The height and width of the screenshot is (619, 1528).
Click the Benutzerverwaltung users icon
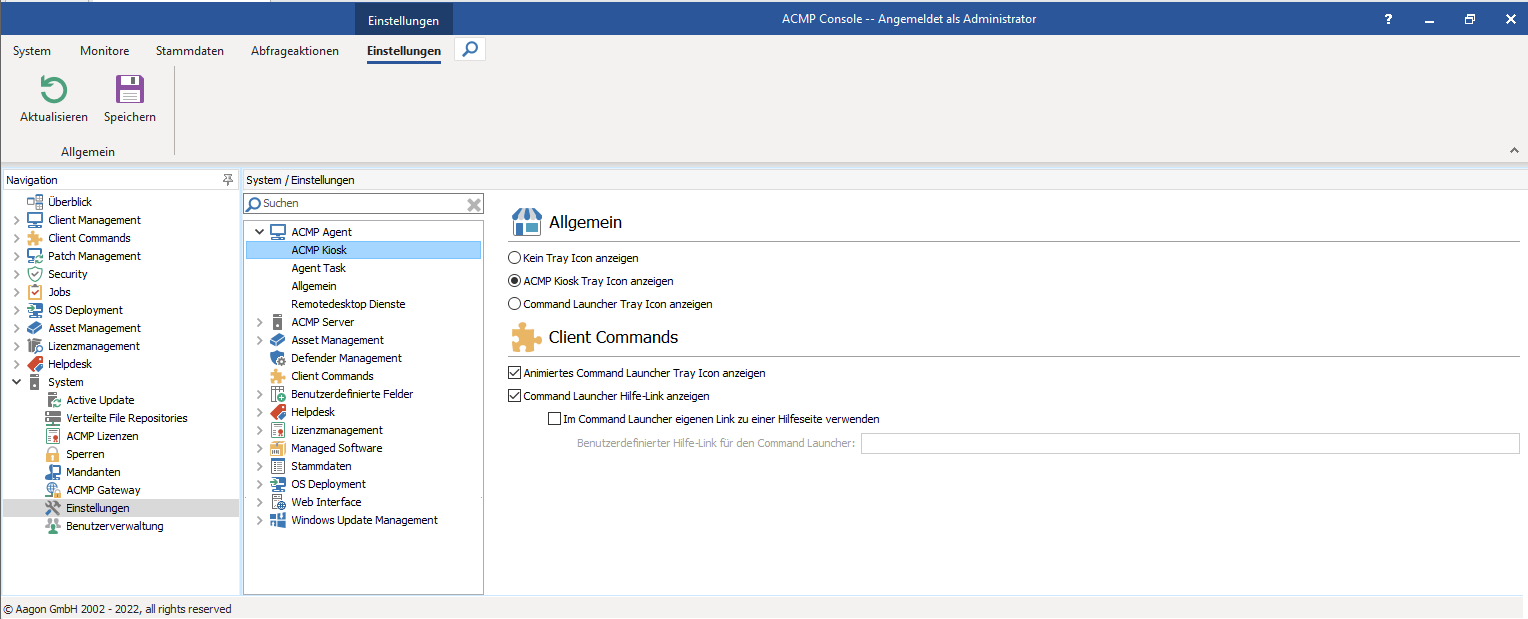(x=53, y=526)
